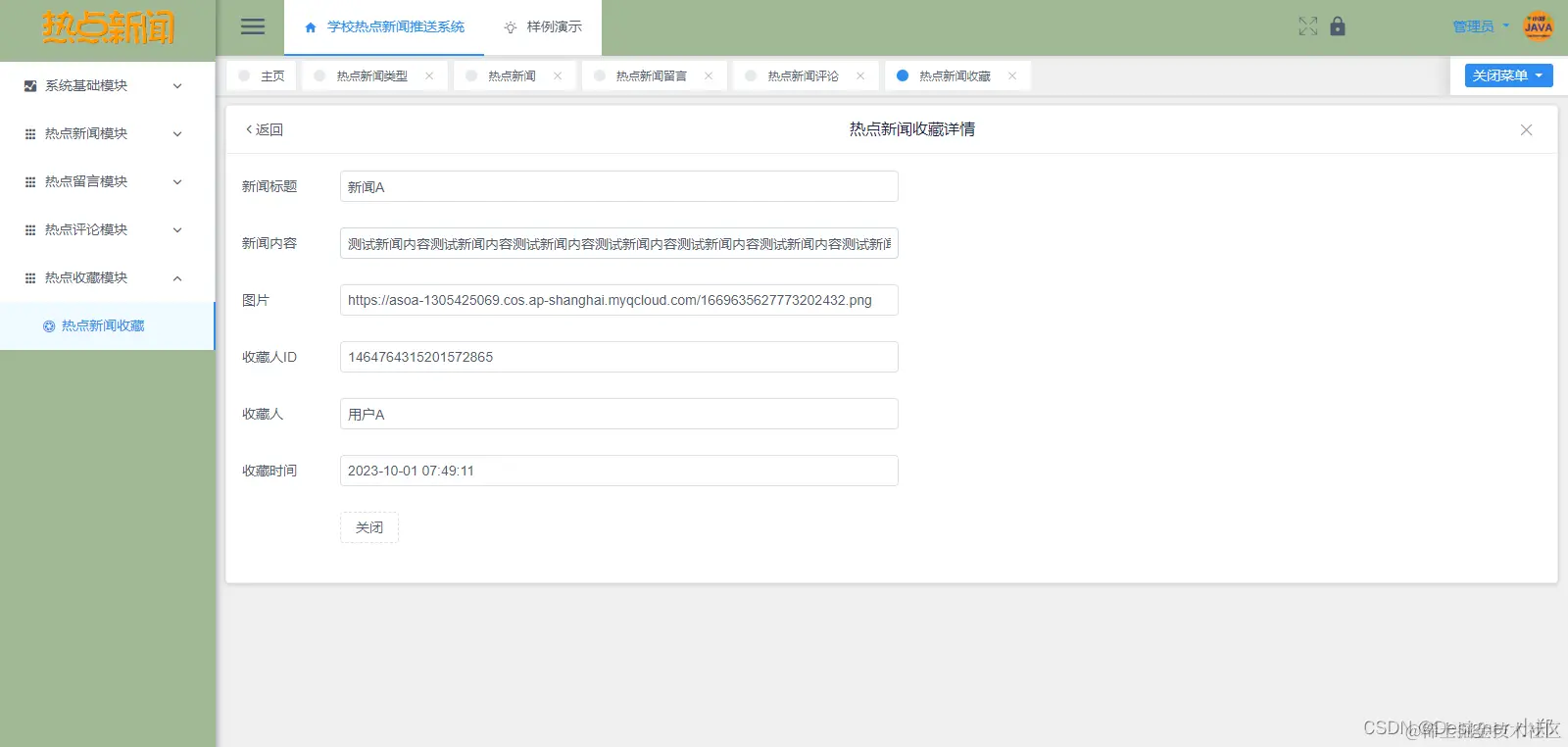
Task: Lock the screen with padlock icon
Action: coord(1338,26)
